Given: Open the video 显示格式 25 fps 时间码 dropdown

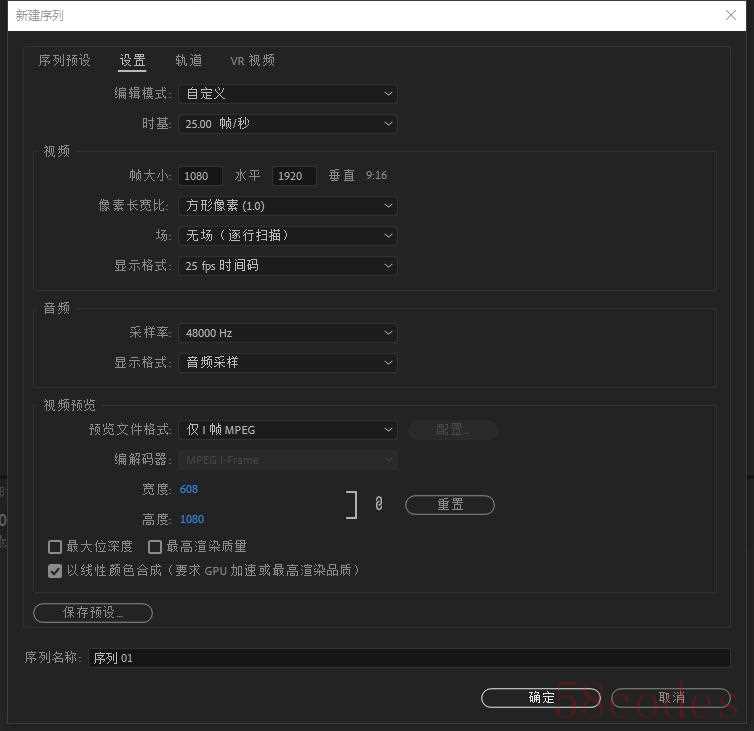Looking at the screenshot, I should [288, 266].
